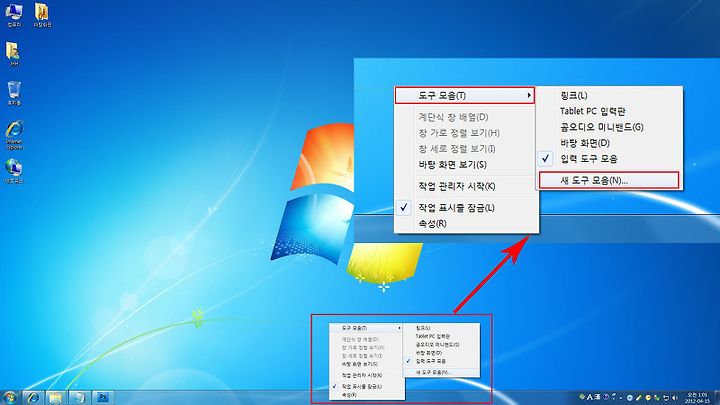Show hidden tray icons arrow

click(621, 398)
